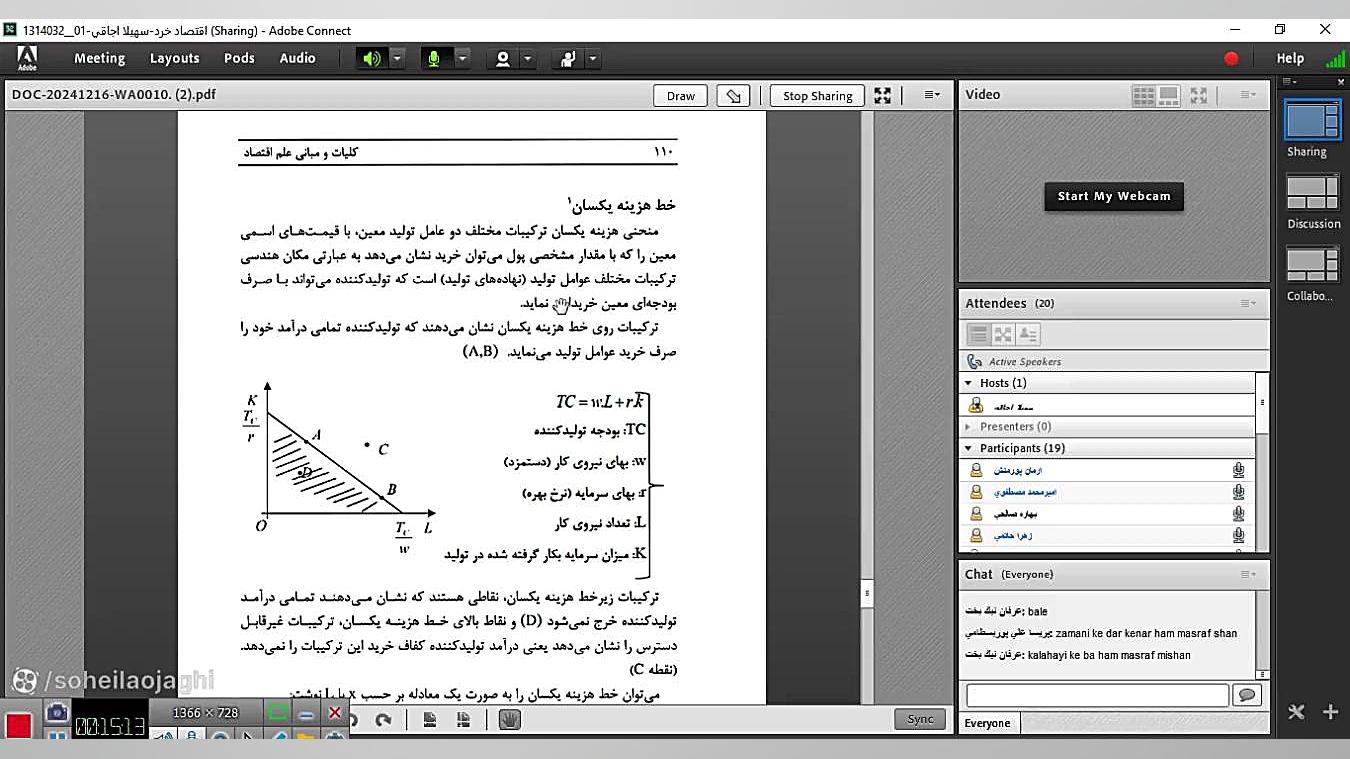
Task: Open the raise hand status dropdown arrow
Action: pos(593,58)
